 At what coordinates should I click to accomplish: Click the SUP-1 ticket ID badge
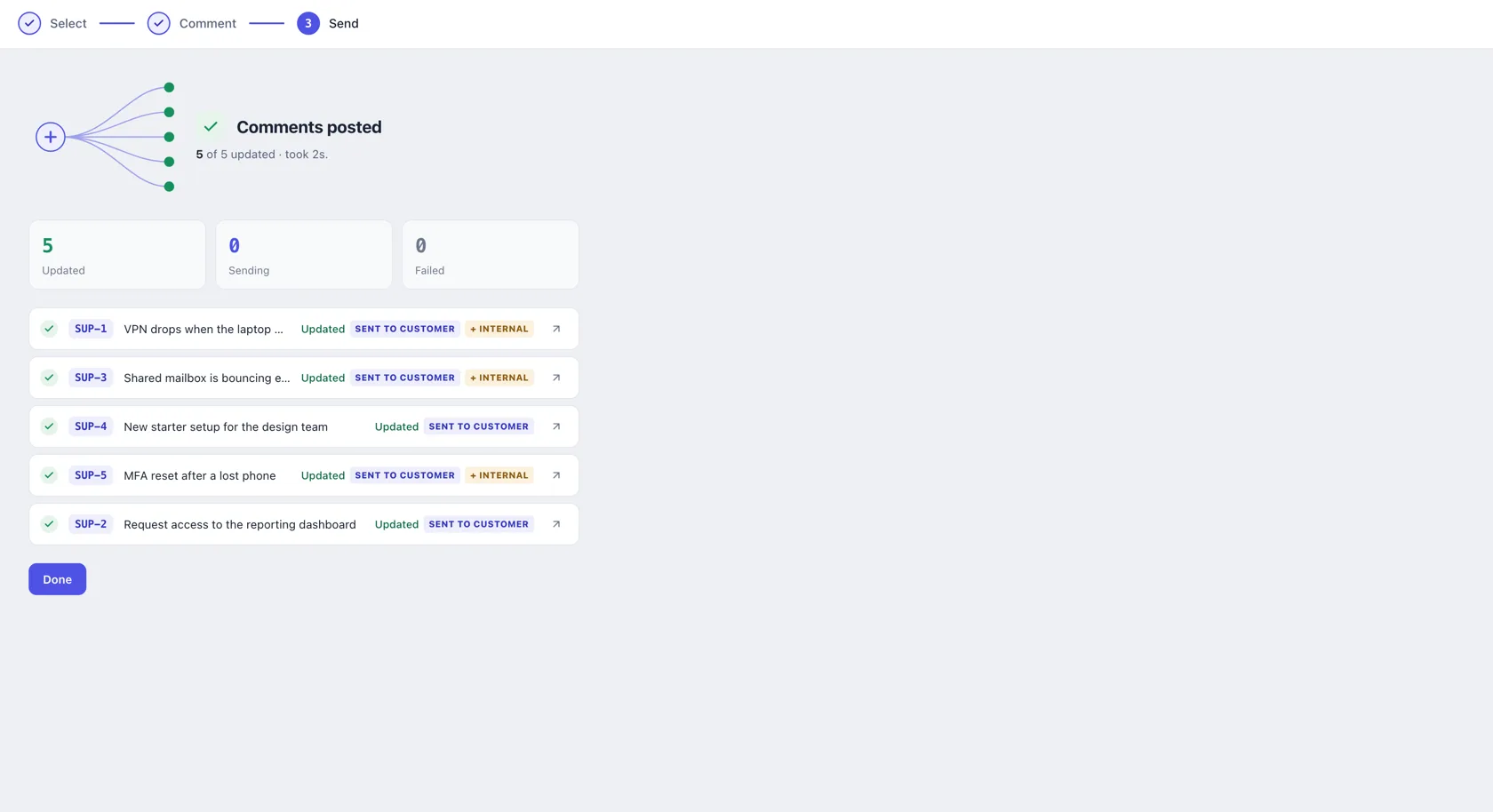pyautogui.click(x=91, y=329)
